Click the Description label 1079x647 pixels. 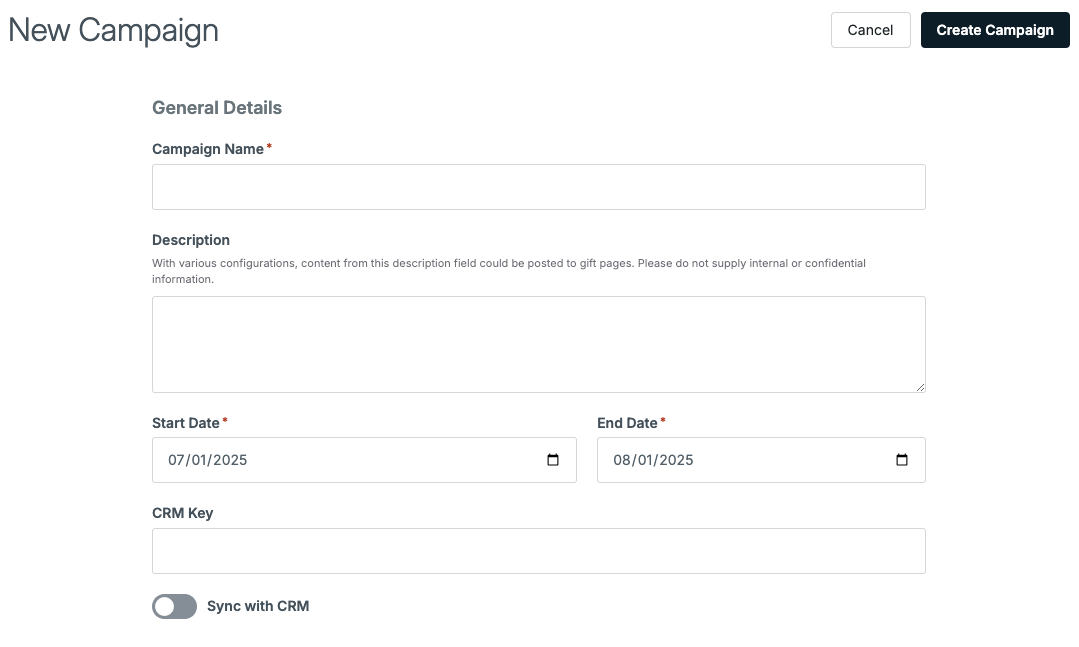(191, 240)
